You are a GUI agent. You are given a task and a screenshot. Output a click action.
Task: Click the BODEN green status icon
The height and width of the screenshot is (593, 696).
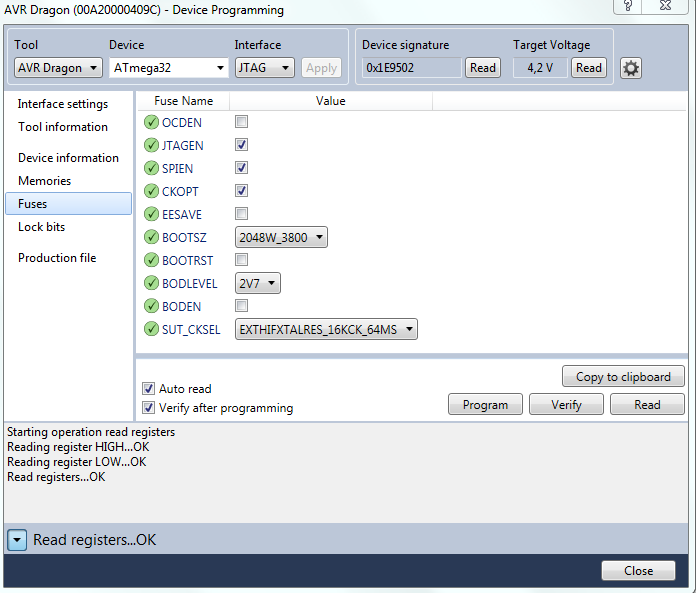151,306
